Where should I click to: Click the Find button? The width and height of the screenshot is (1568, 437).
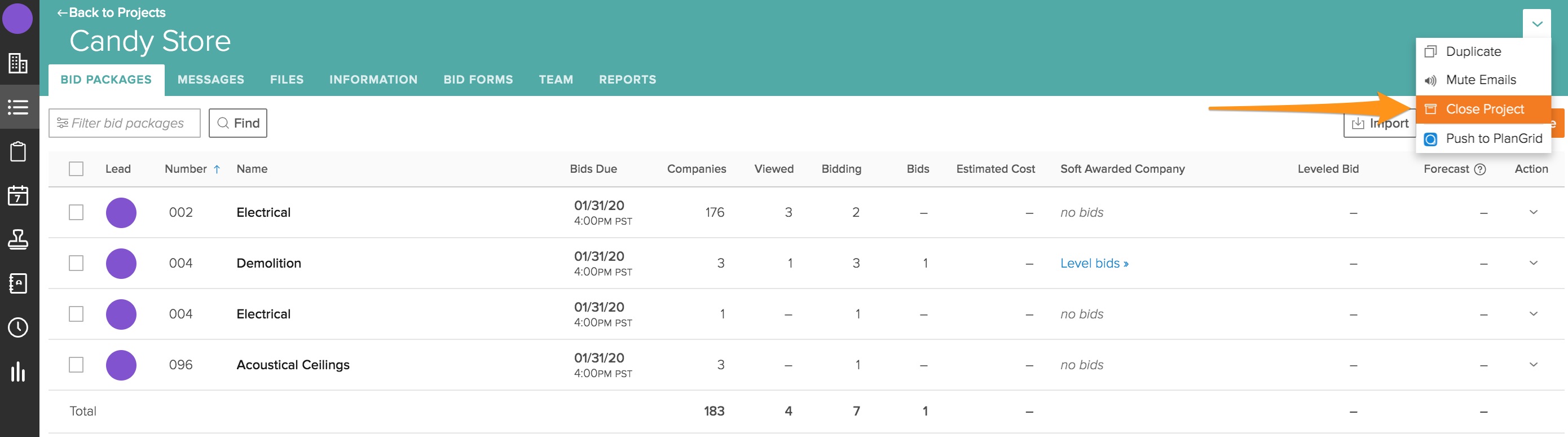click(x=238, y=123)
